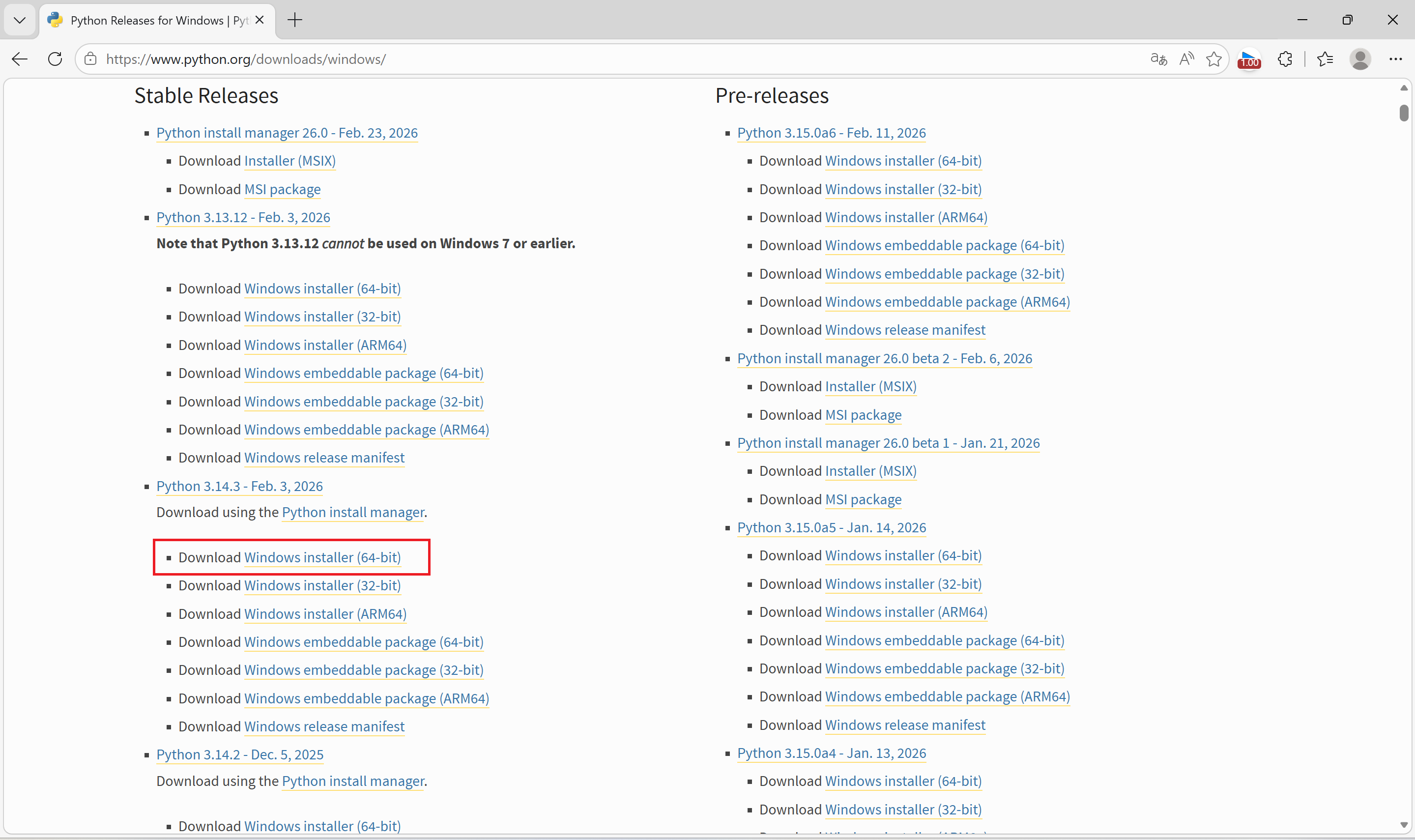This screenshot has height=840, width=1415.
Task: Click the 'Stable Releases' heading text
Action: click(x=206, y=96)
